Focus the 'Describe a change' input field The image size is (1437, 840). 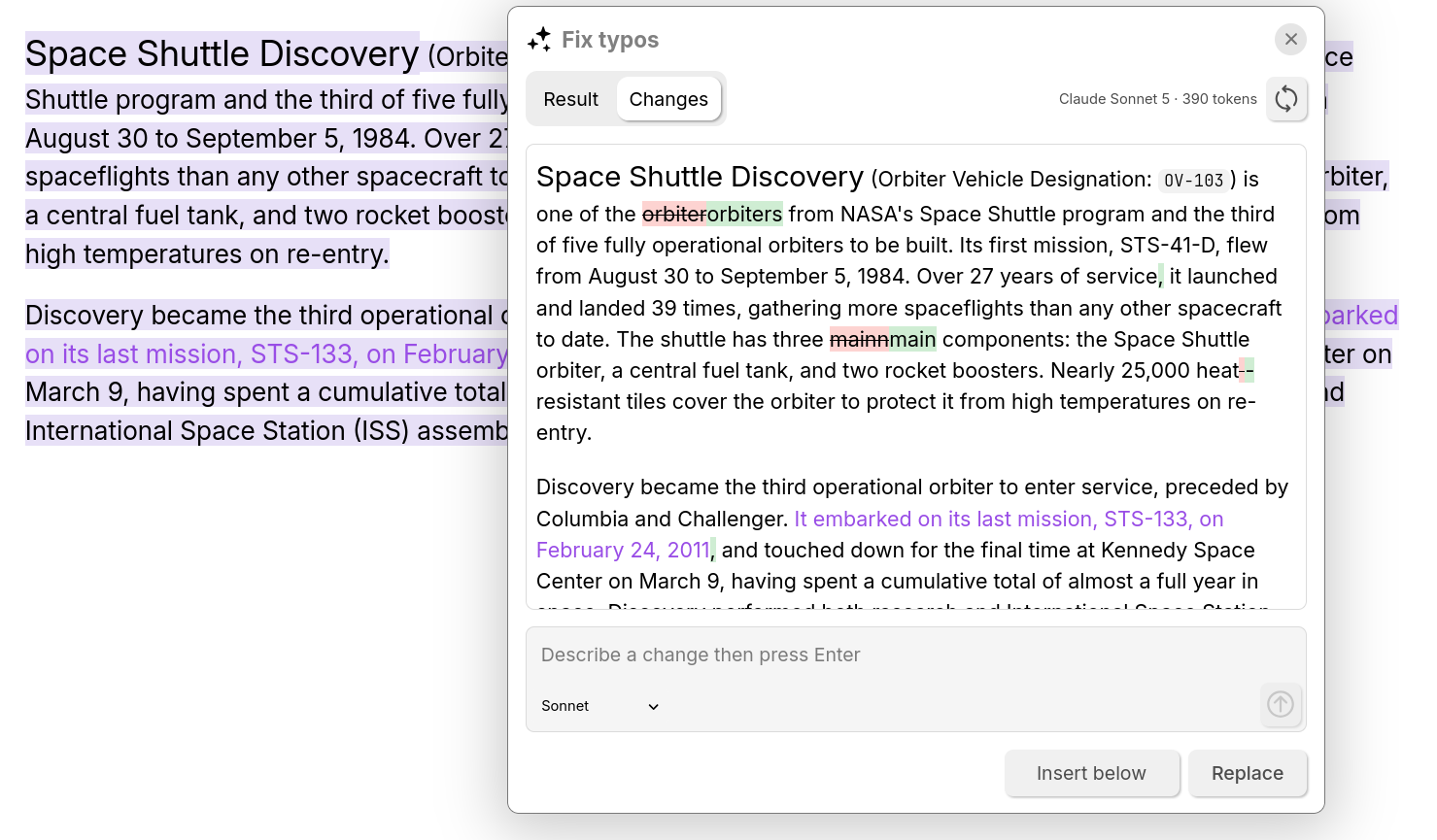916,655
